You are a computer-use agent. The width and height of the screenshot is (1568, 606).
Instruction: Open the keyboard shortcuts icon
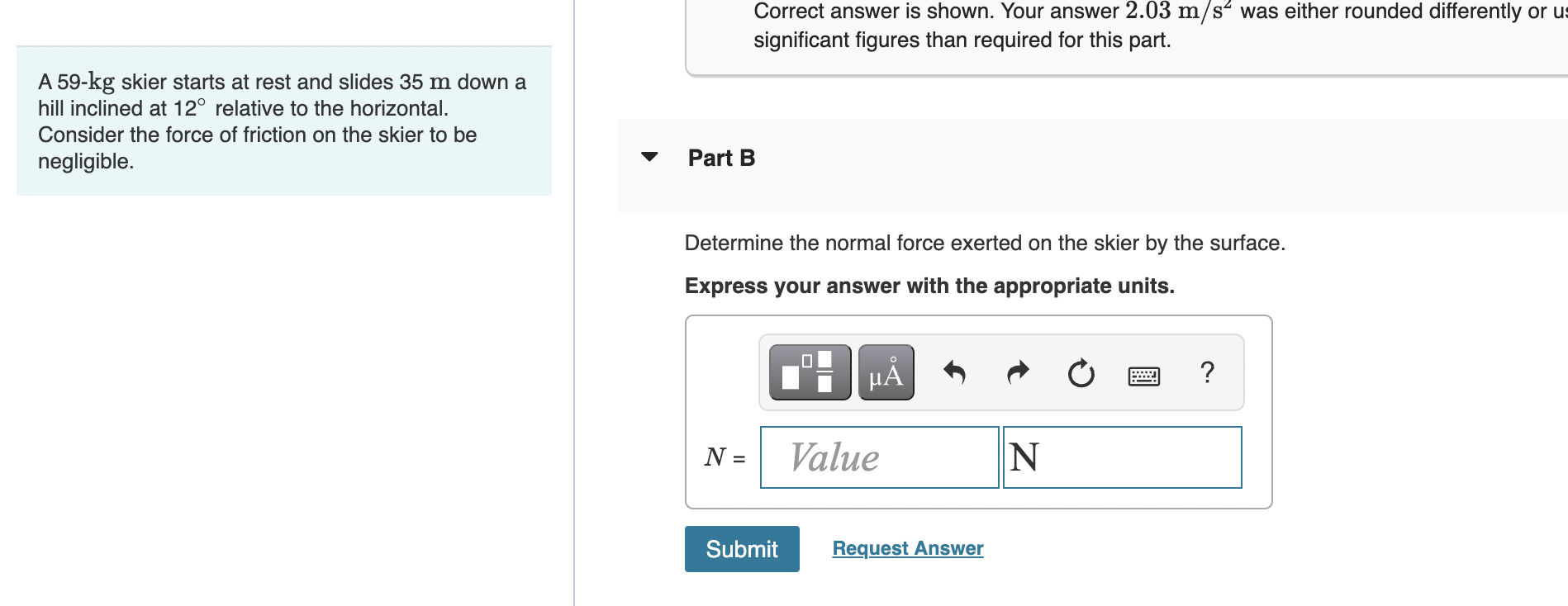[x=1144, y=374]
